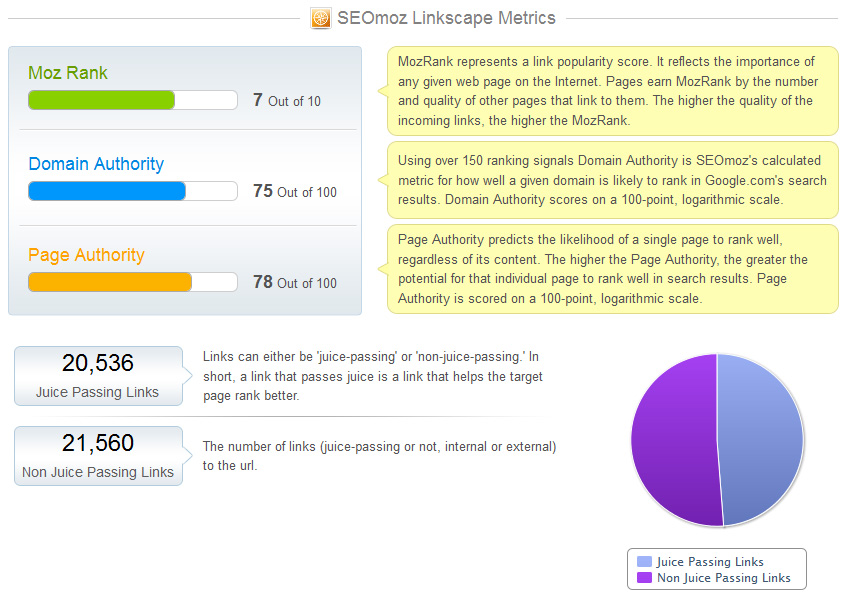Click the SEOmoz orange logo icon
851x611 pixels.
320,18
